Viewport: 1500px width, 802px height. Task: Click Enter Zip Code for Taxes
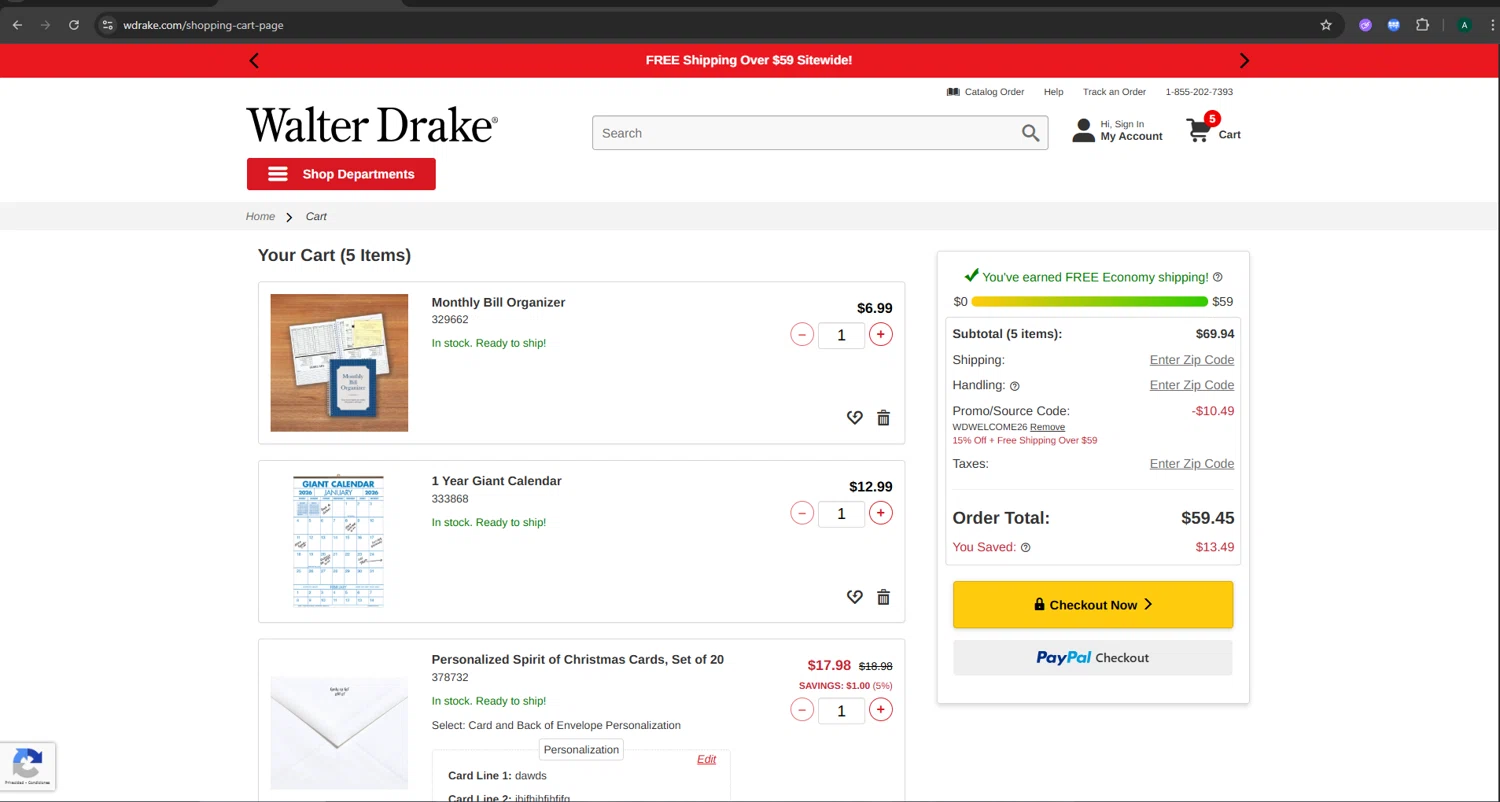pyautogui.click(x=1191, y=464)
